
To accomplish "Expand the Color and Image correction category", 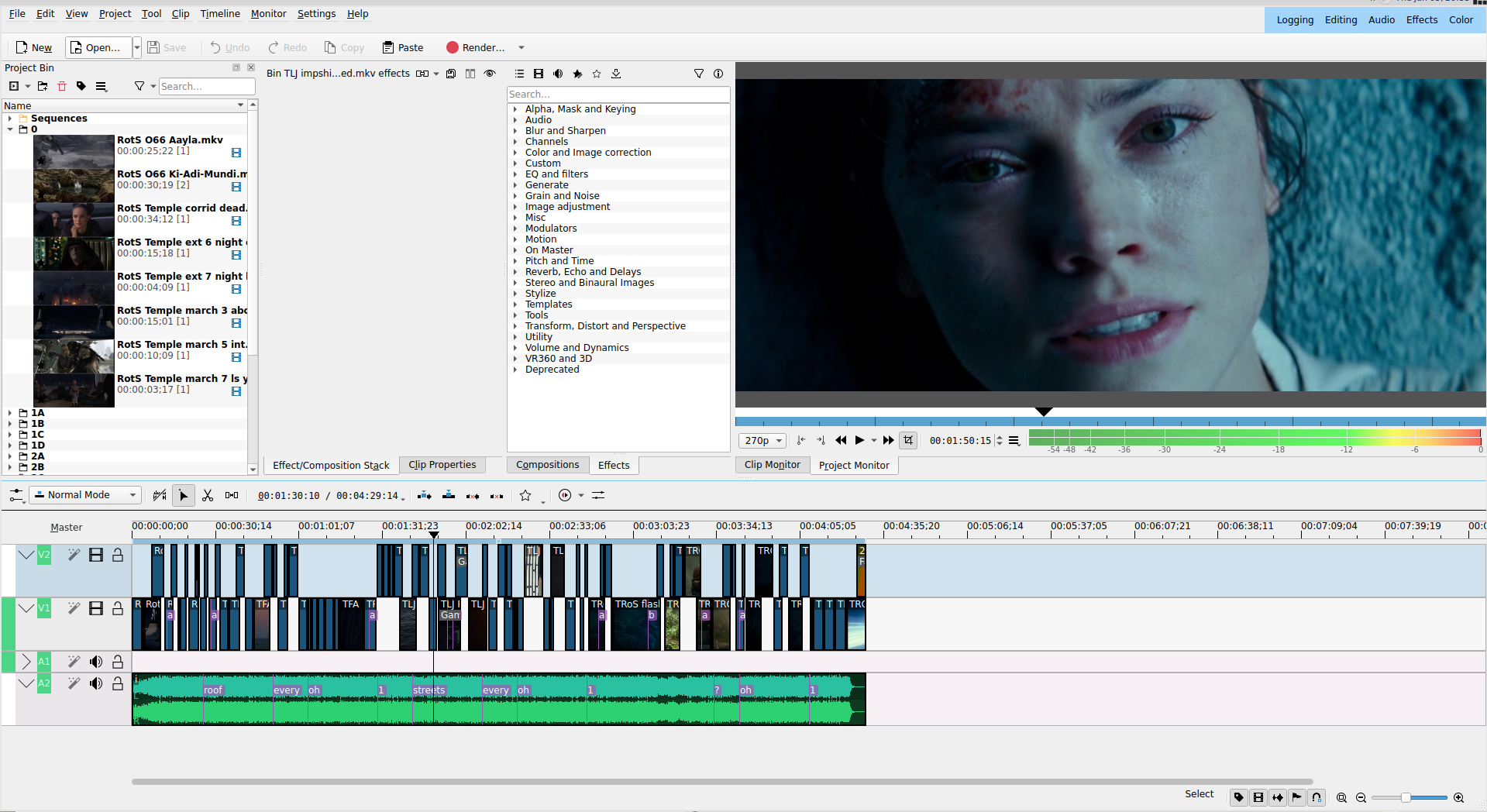I will 515,153.
